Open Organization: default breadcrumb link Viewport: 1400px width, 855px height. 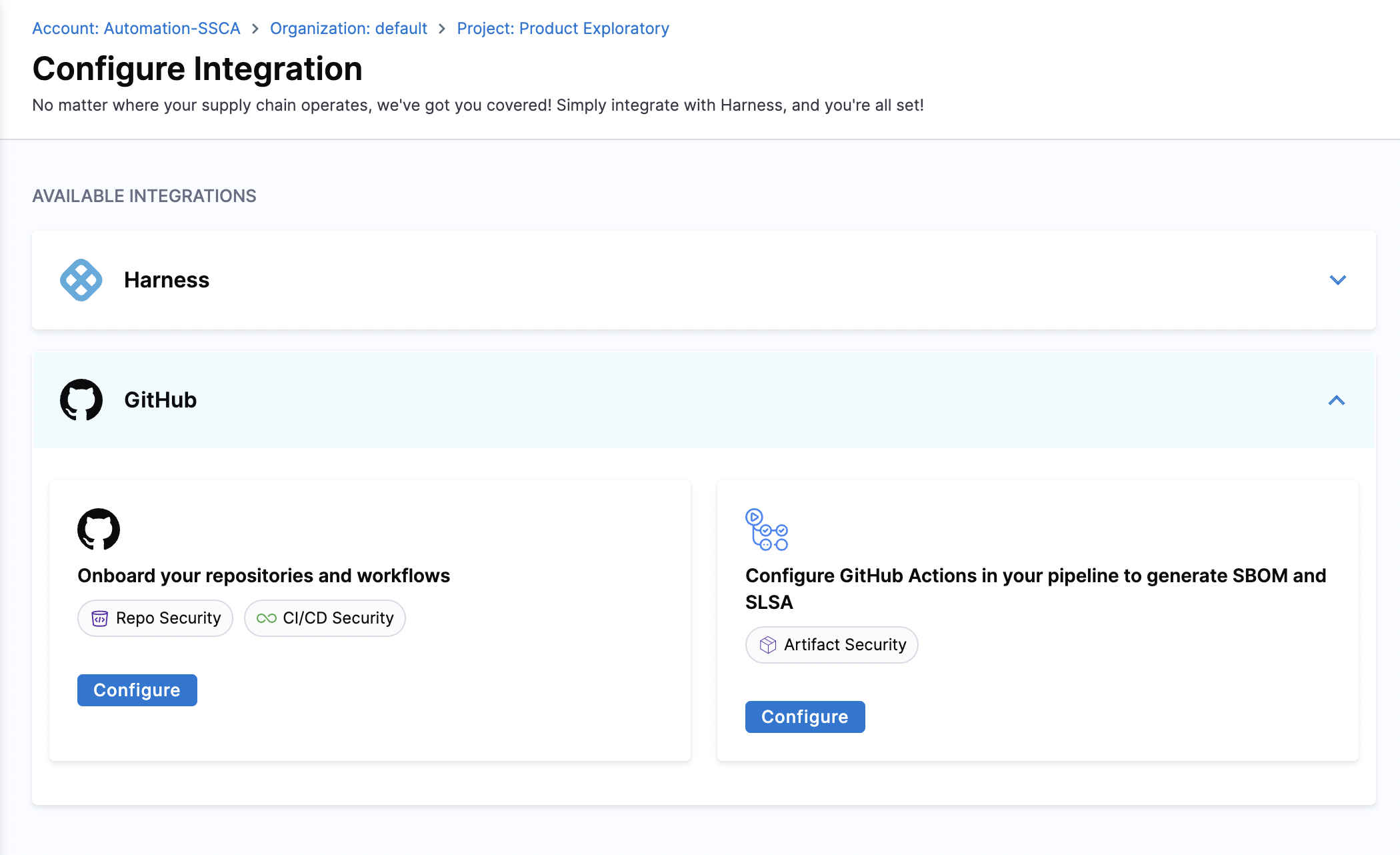(348, 29)
